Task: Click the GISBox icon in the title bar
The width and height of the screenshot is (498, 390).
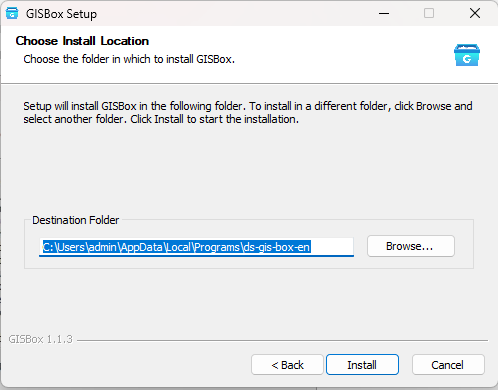Action: click(x=12, y=14)
